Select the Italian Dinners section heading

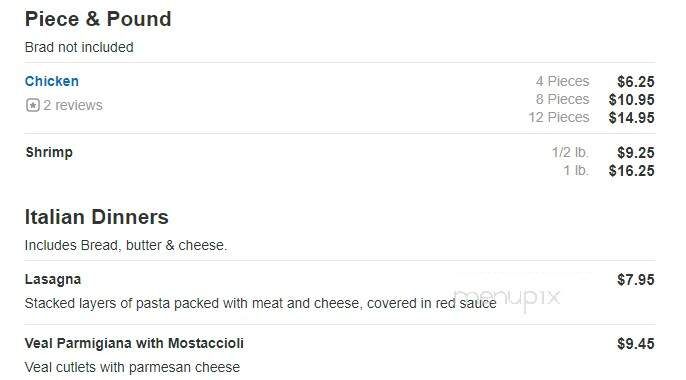[x=97, y=217]
